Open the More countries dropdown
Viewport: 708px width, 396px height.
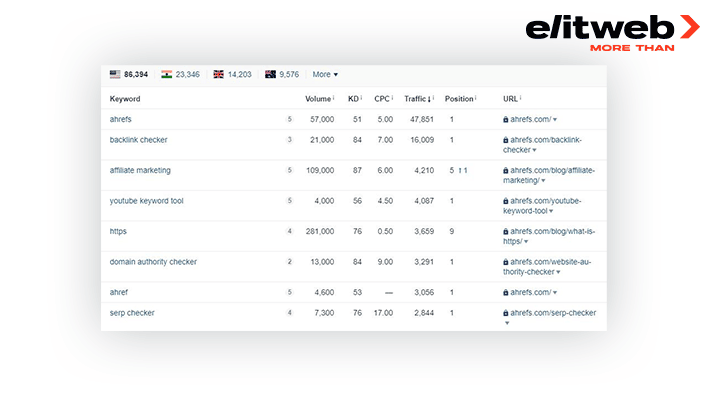[325, 75]
